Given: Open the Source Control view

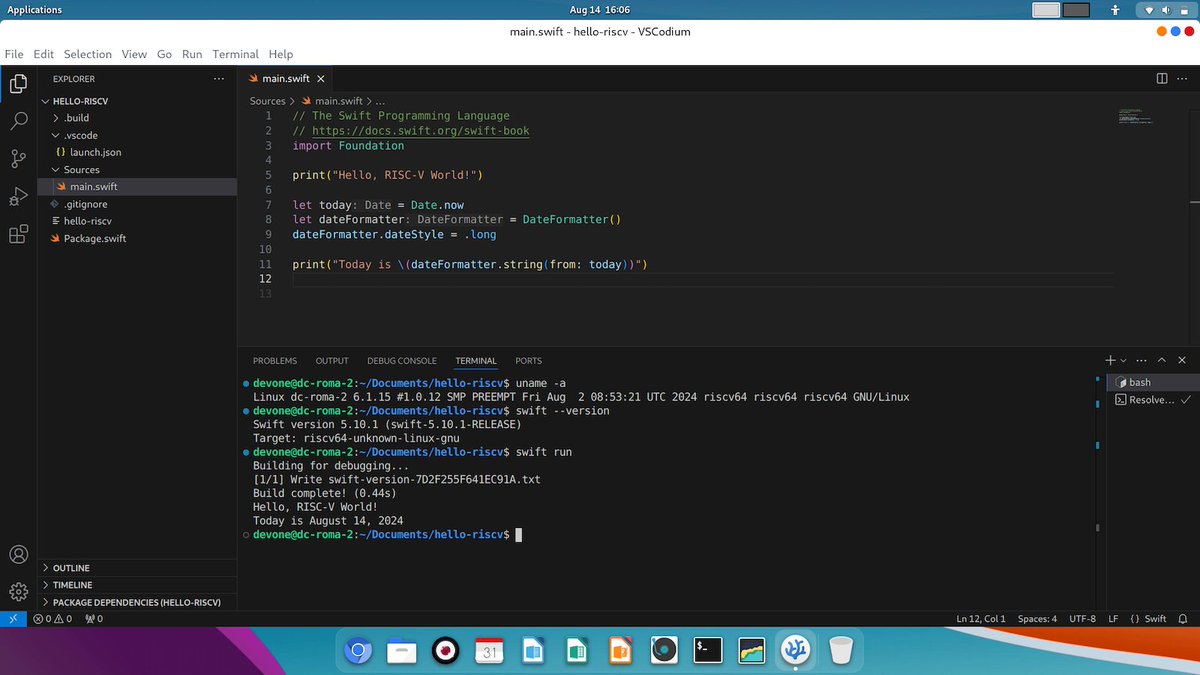Looking at the screenshot, I should click(x=18, y=158).
